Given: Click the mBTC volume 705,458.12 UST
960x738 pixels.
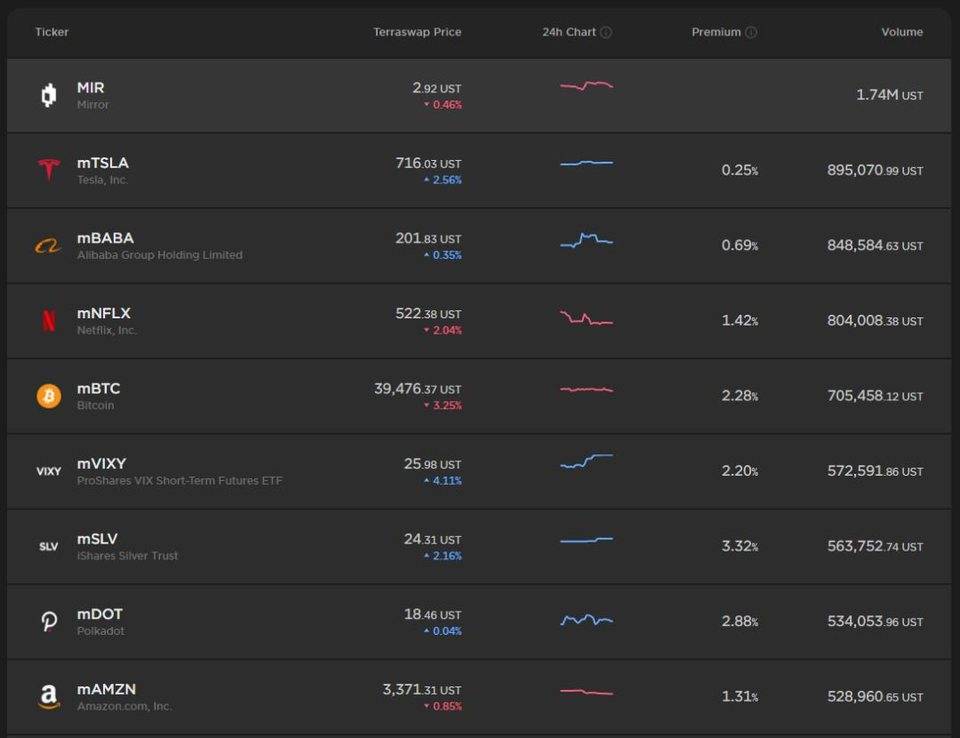Looking at the screenshot, I should [x=875, y=396].
